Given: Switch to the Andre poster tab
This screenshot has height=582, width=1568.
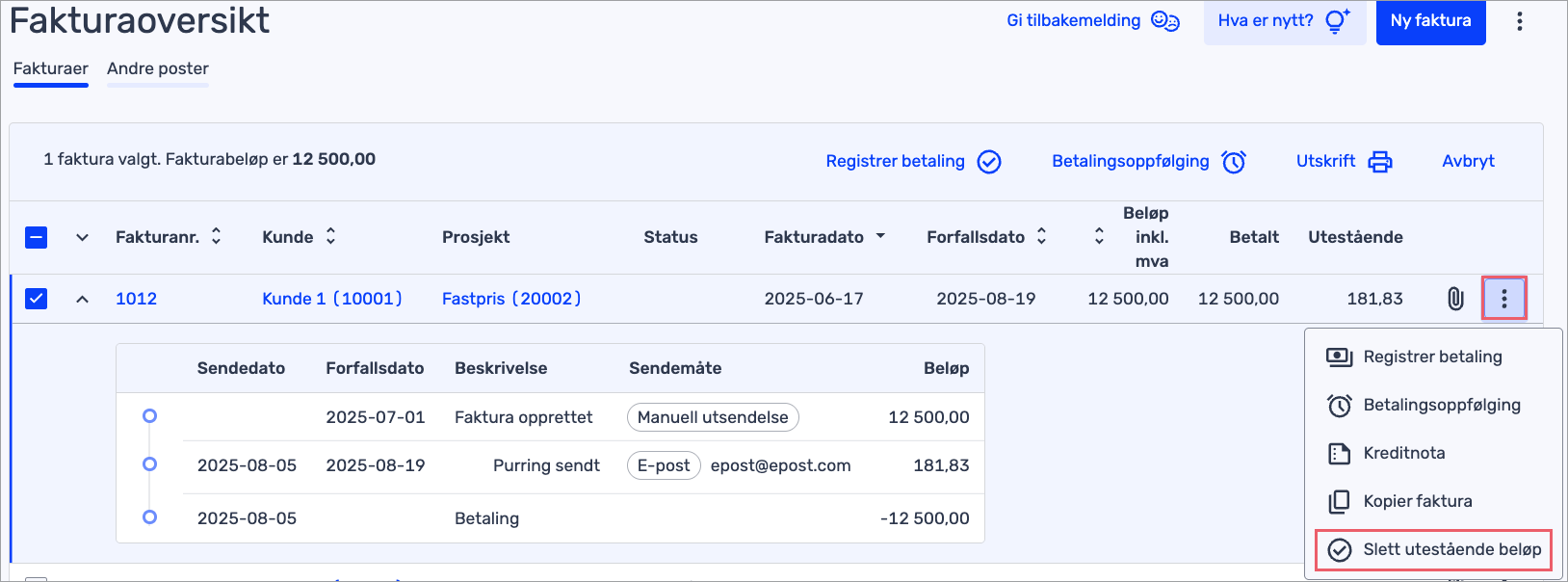Looking at the screenshot, I should (x=158, y=68).
